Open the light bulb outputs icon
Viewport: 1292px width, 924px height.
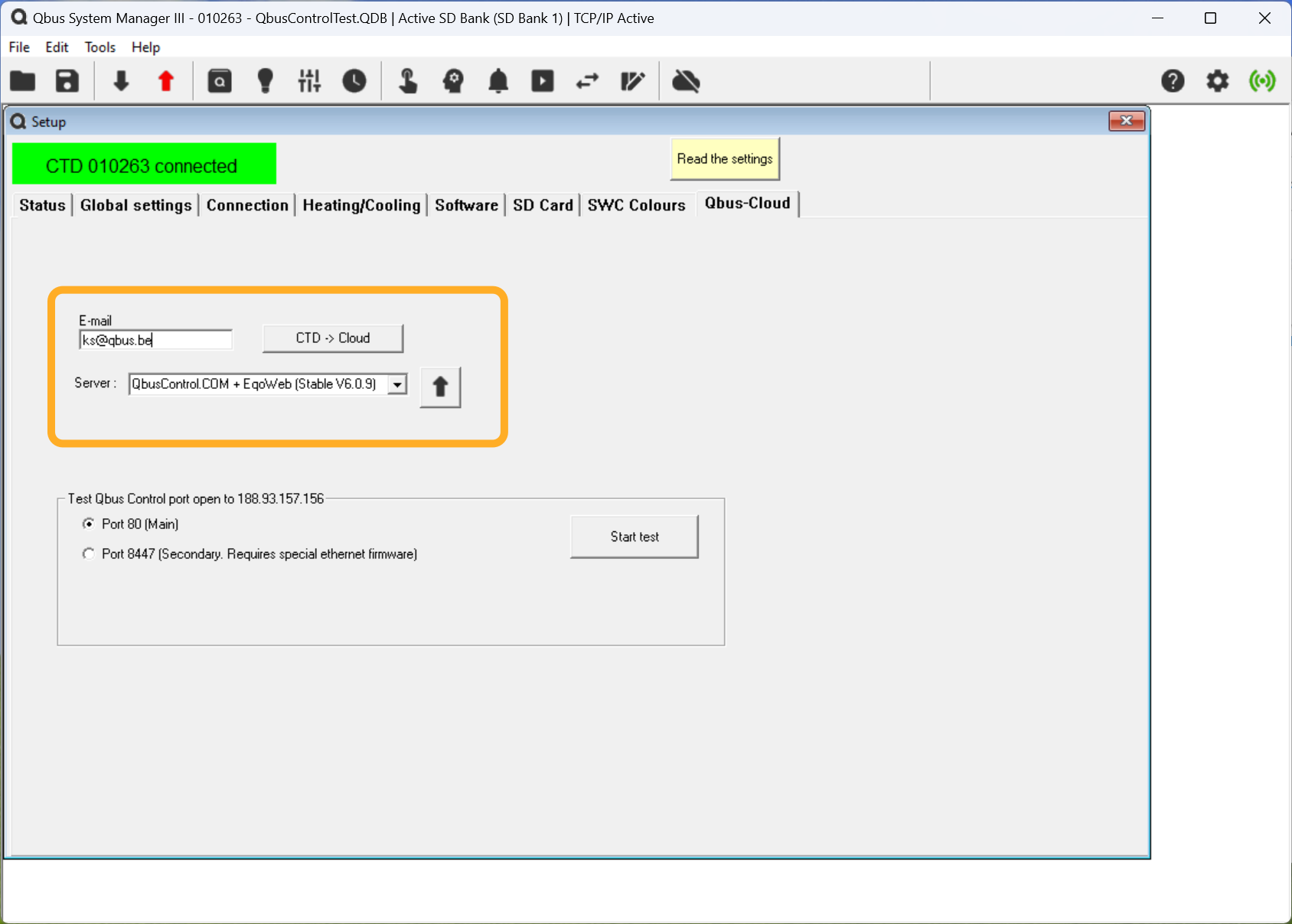tap(265, 80)
